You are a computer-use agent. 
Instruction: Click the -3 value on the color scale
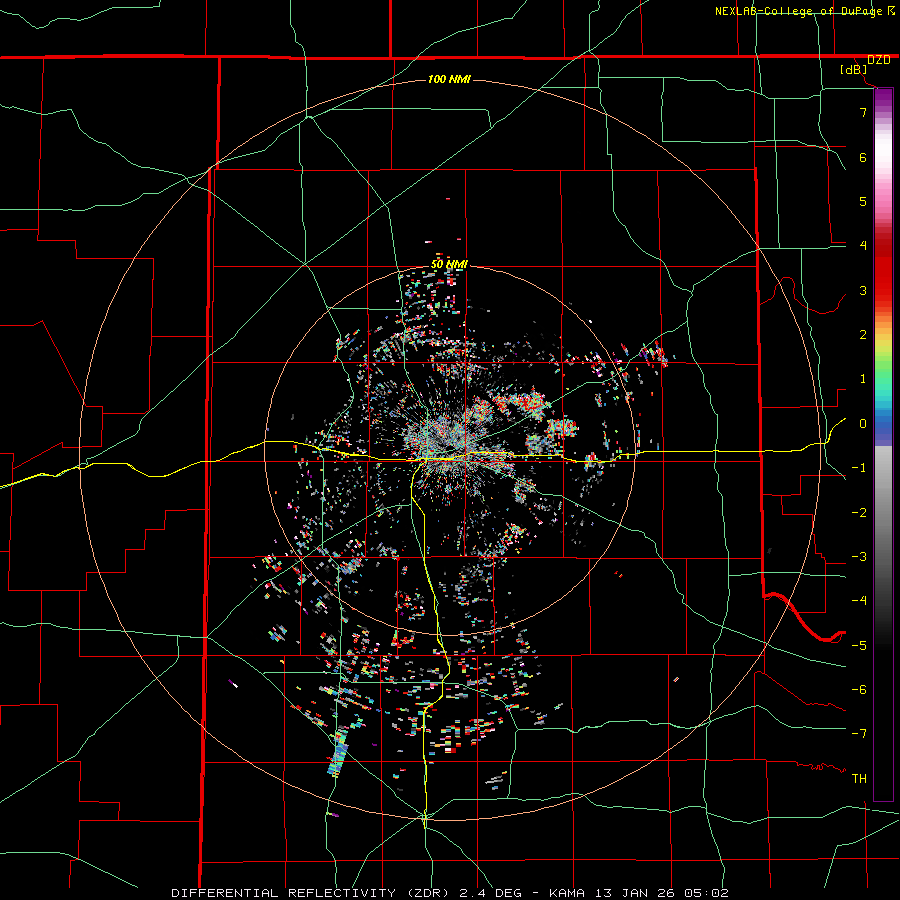[859, 557]
